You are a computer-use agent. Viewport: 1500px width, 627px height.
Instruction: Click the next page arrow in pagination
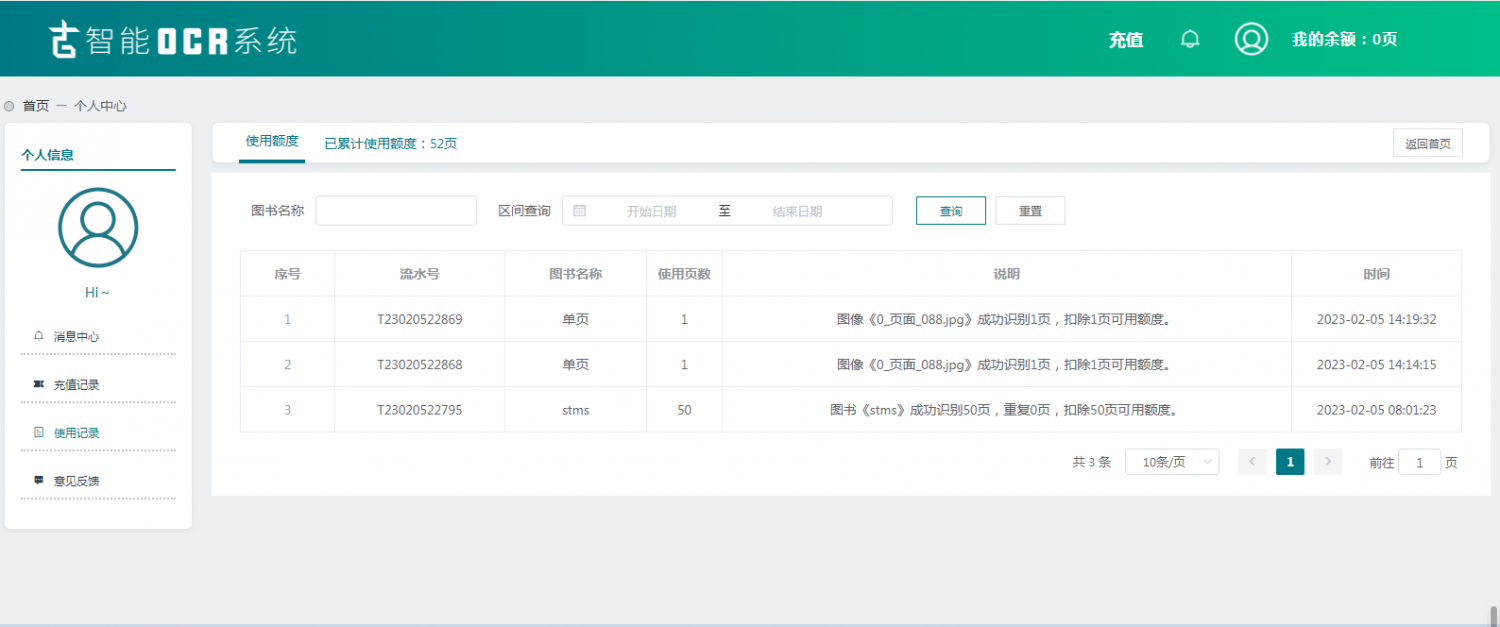1328,461
